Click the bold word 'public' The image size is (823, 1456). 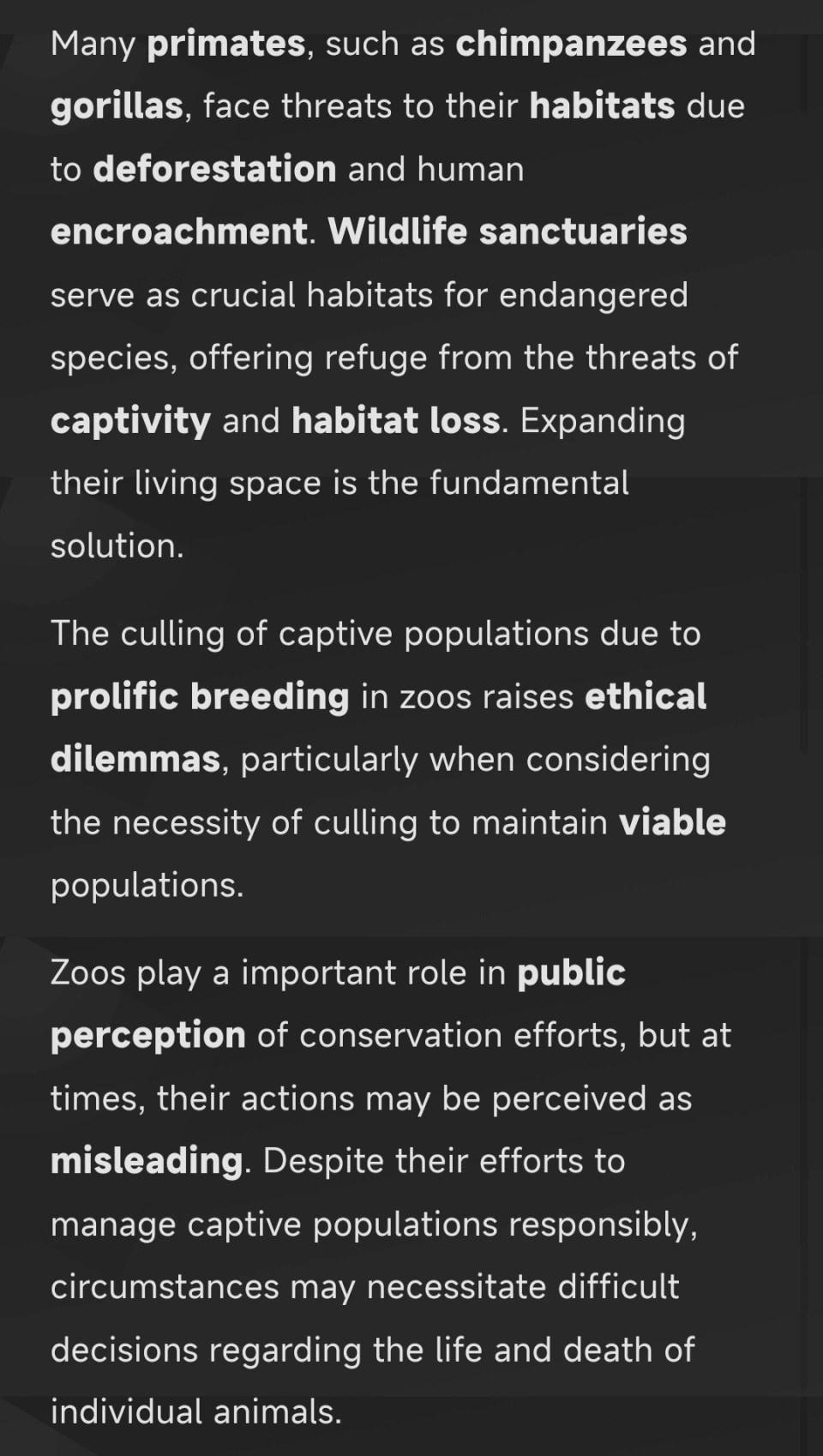tap(571, 973)
